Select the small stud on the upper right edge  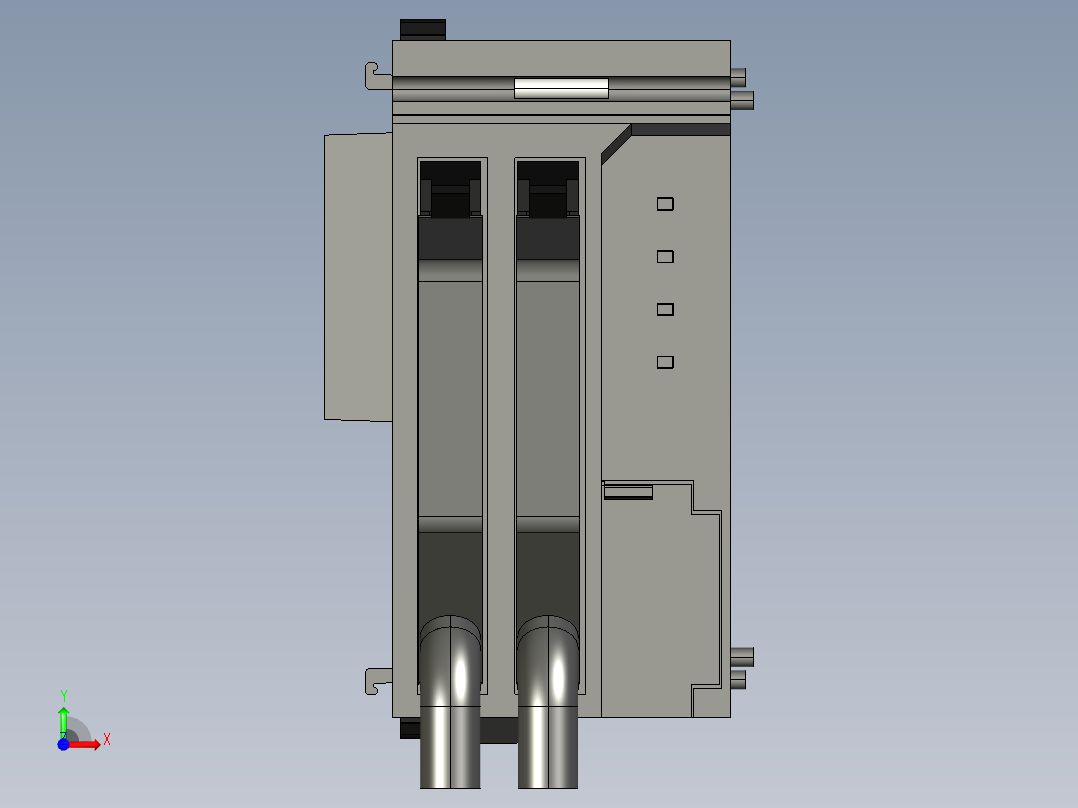point(744,98)
